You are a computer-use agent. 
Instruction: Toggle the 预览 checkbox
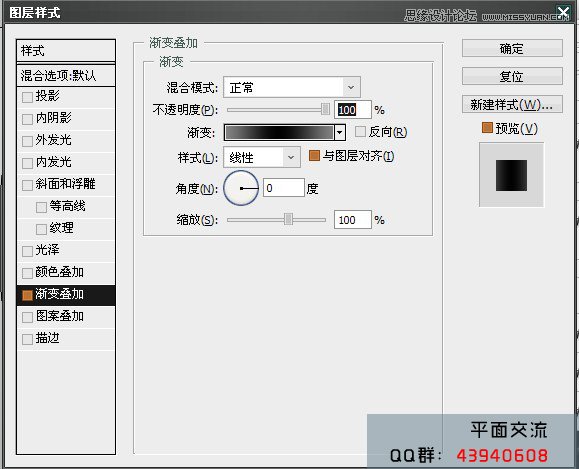click(487, 128)
